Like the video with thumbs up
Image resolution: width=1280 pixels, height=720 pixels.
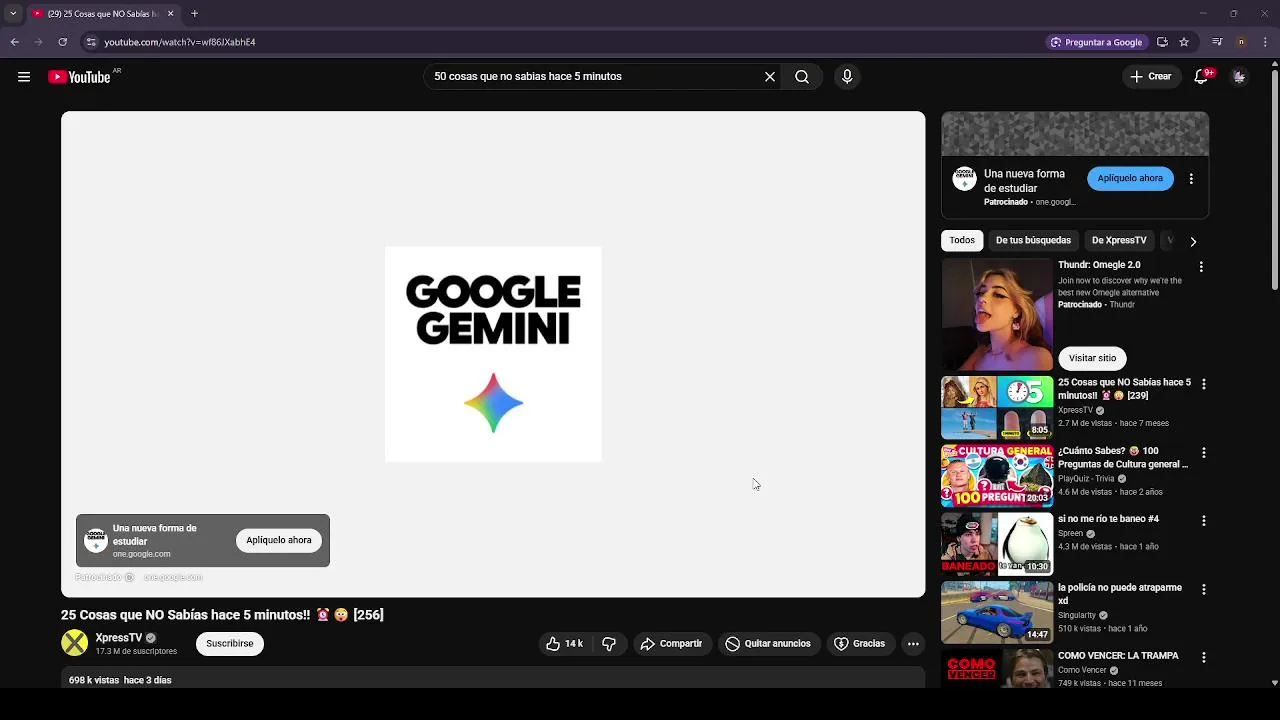(x=564, y=644)
